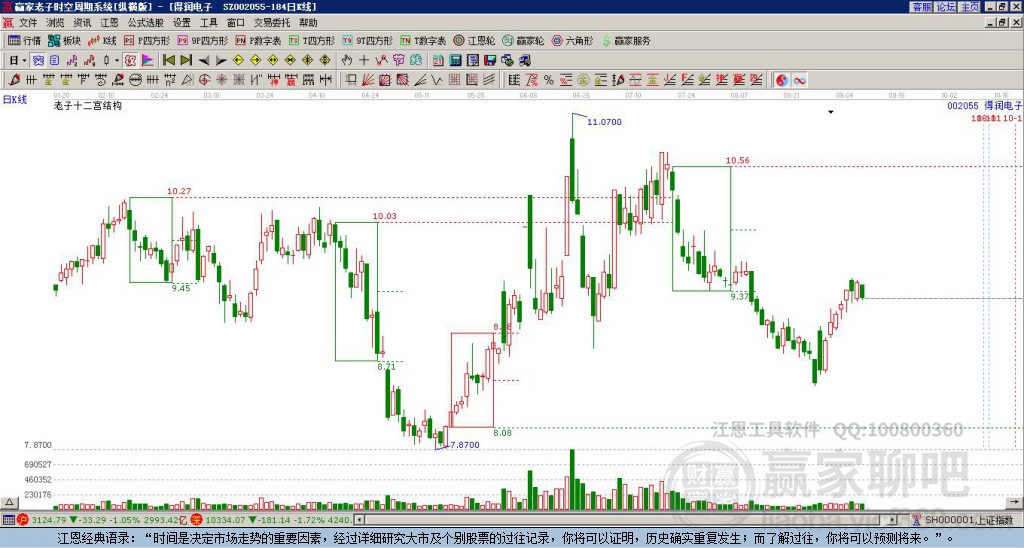Open the P数字表 number table
Screen dimensions: 1024x548
258,40
